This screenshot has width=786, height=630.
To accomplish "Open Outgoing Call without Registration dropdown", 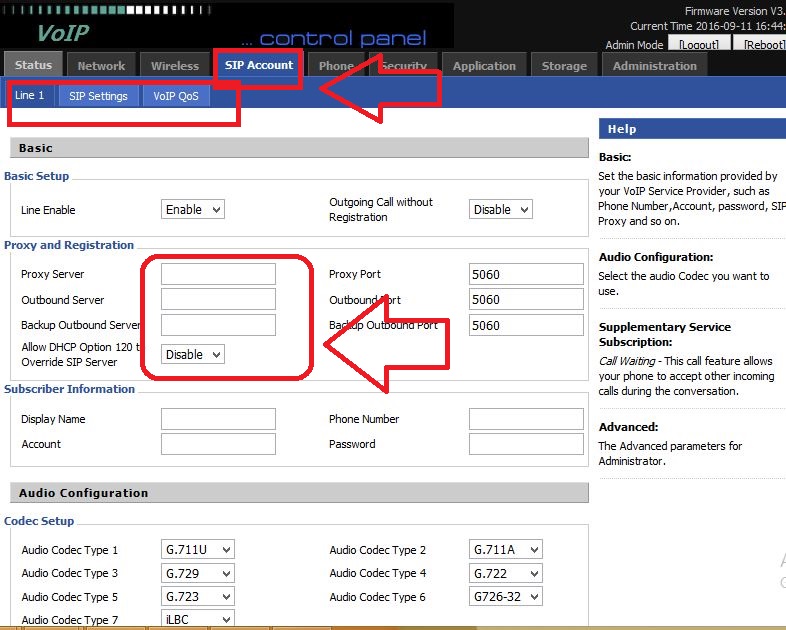I will click(500, 210).
